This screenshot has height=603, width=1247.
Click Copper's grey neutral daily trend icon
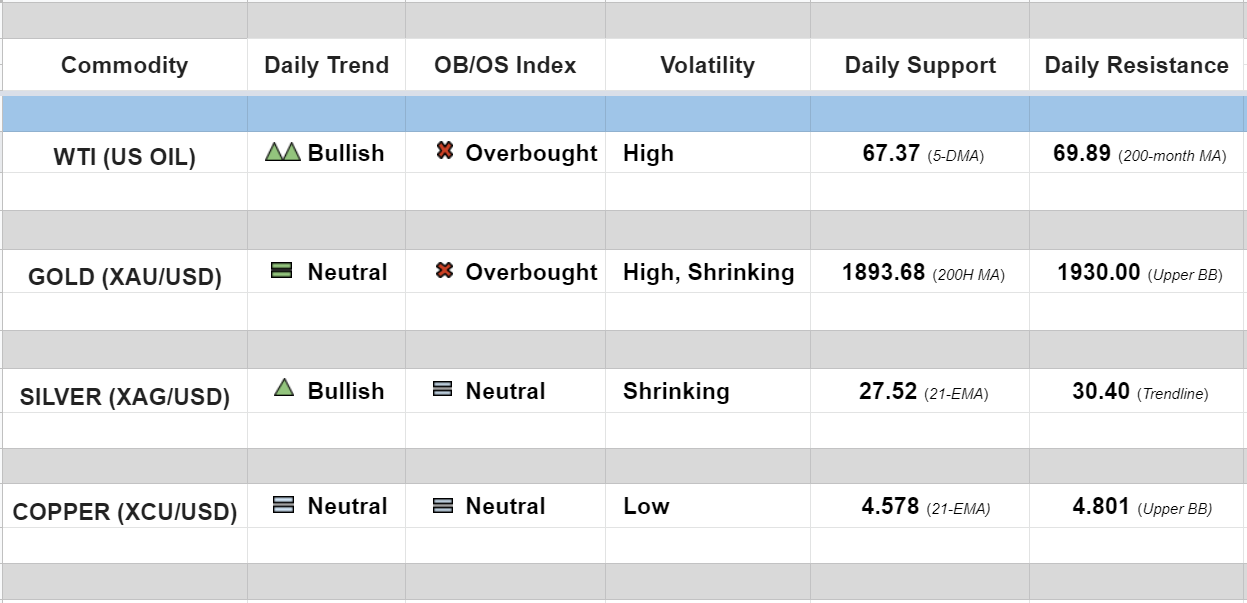pyautogui.click(x=283, y=506)
